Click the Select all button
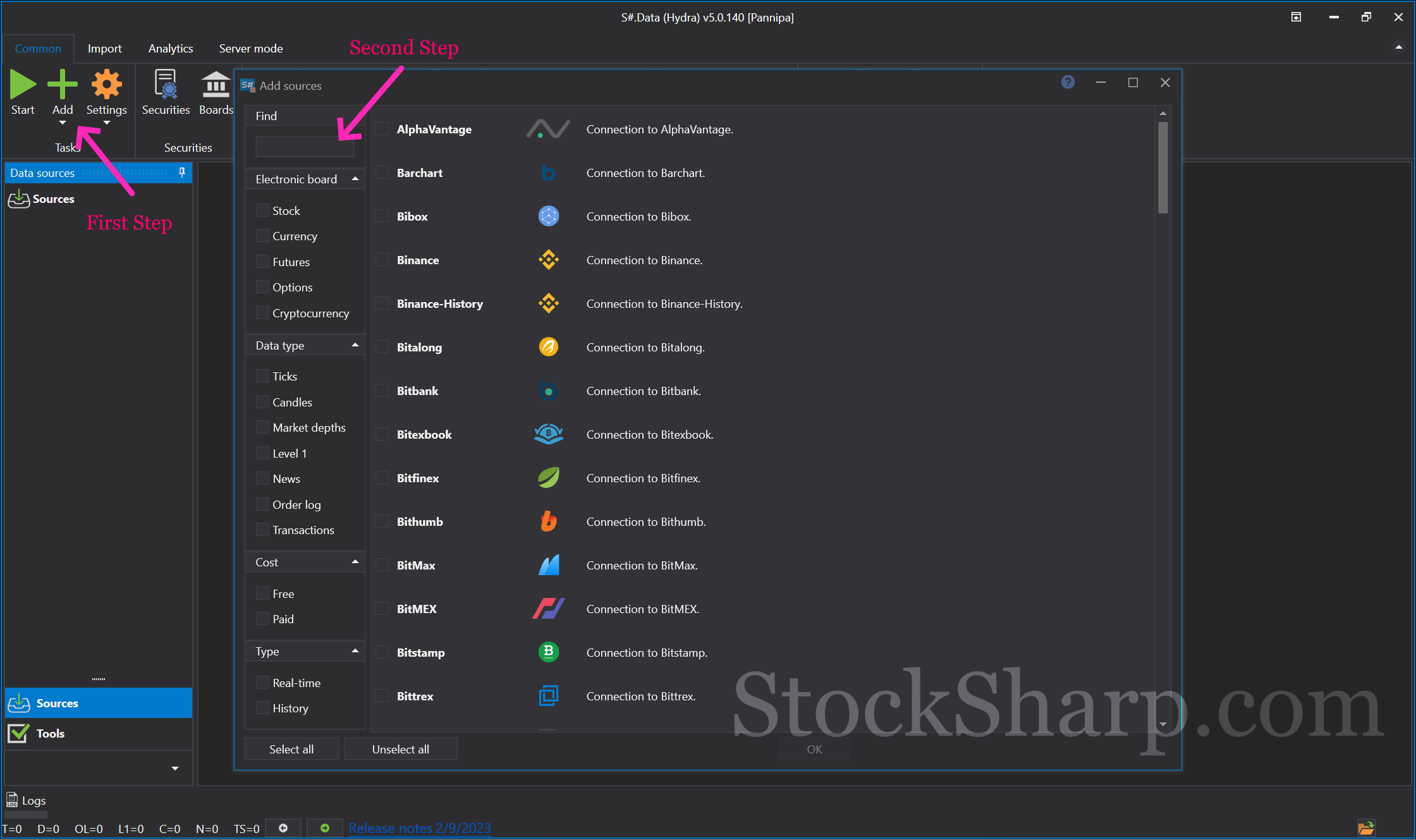Viewport: 1416px width, 840px height. 291,749
